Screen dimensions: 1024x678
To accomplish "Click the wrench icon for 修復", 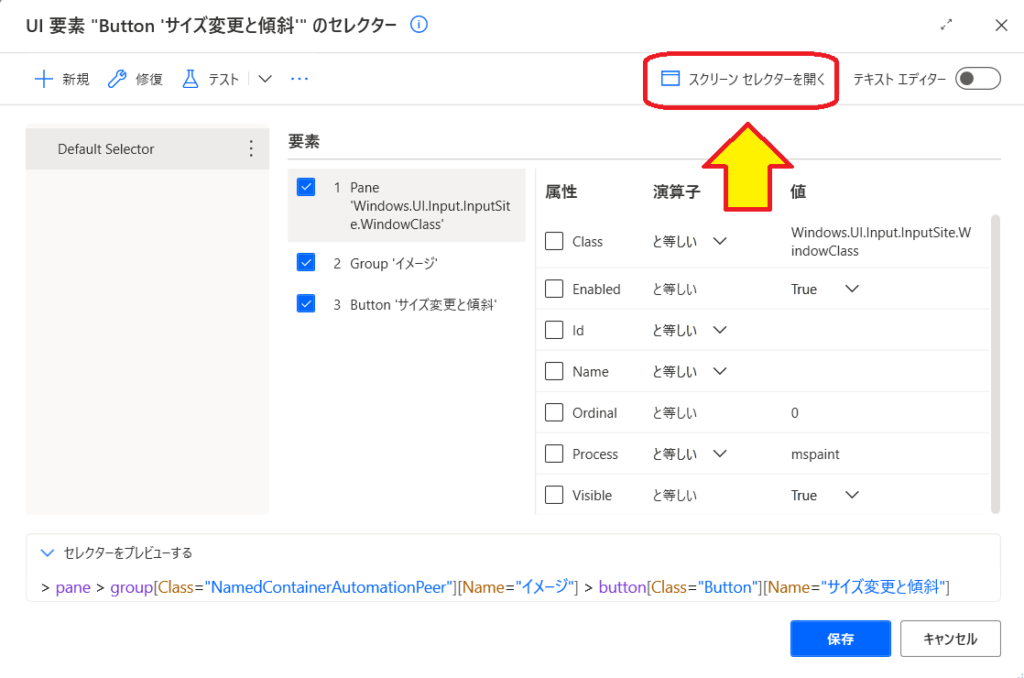I will click(x=117, y=79).
